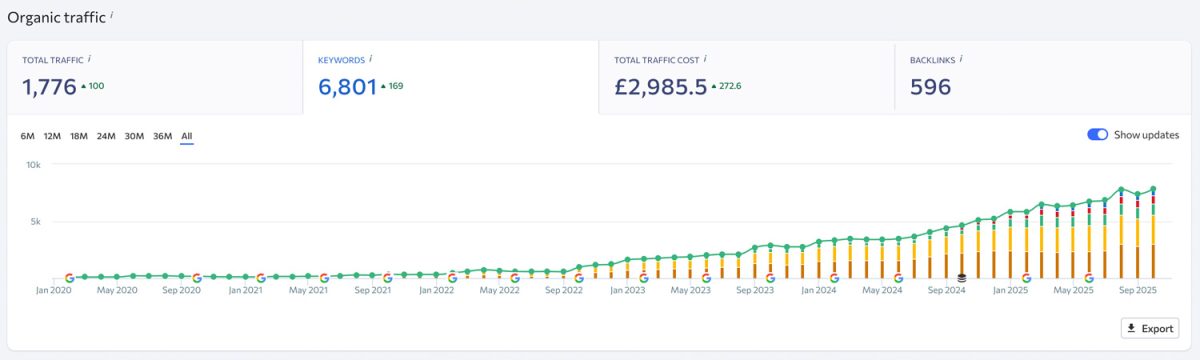Open the Google update marker beside Sep 2021
This screenshot has height=360, width=1200.
tap(387, 278)
